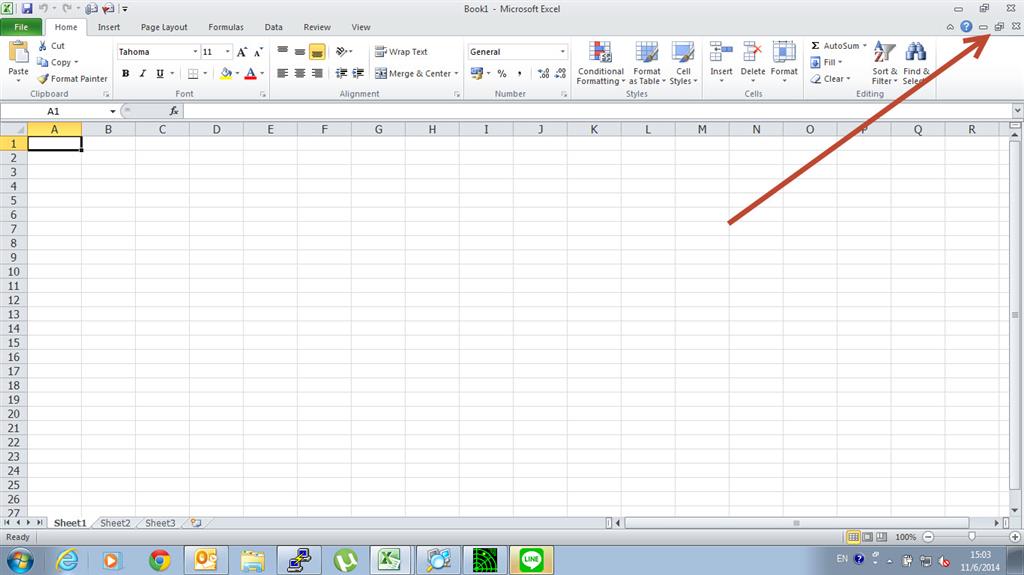Increase the cell indent
Image resolution: width=1024 pixels, height=575 pixels.
coord(358,73)
